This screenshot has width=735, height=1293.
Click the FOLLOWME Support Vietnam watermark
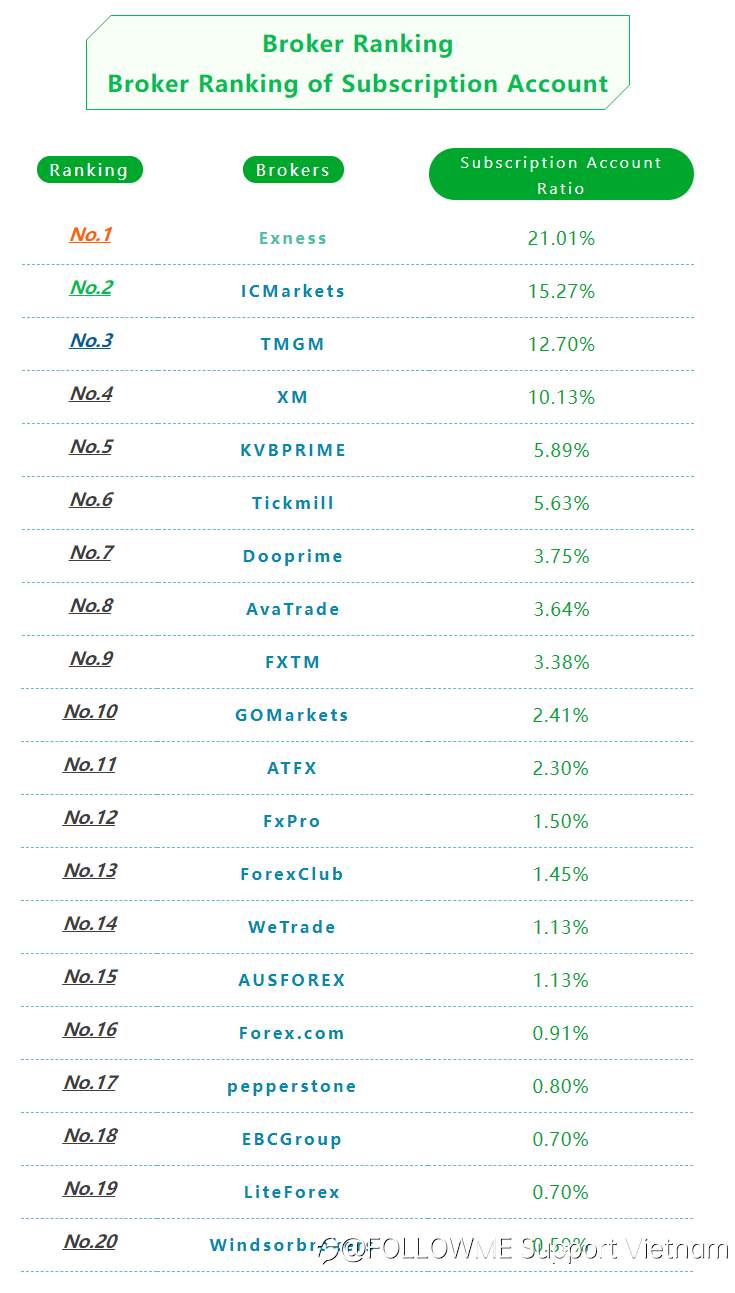pos(535,1248)
